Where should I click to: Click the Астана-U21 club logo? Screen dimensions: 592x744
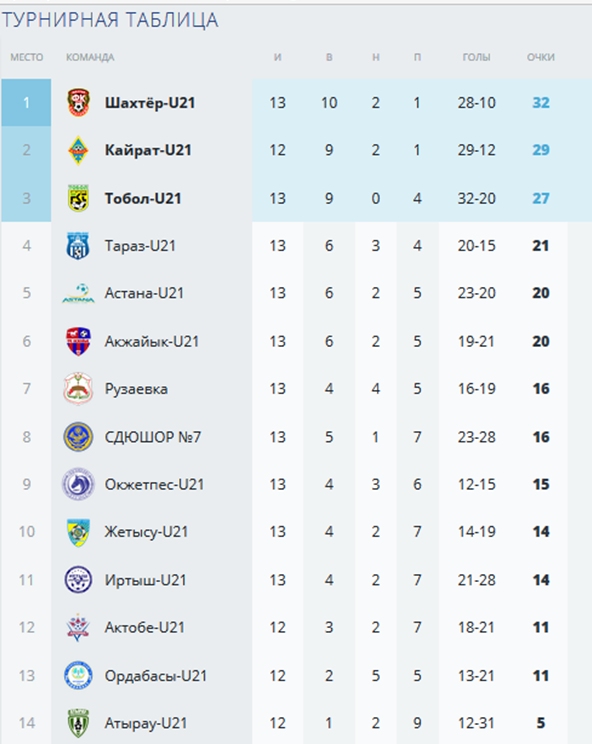(78, 293)
